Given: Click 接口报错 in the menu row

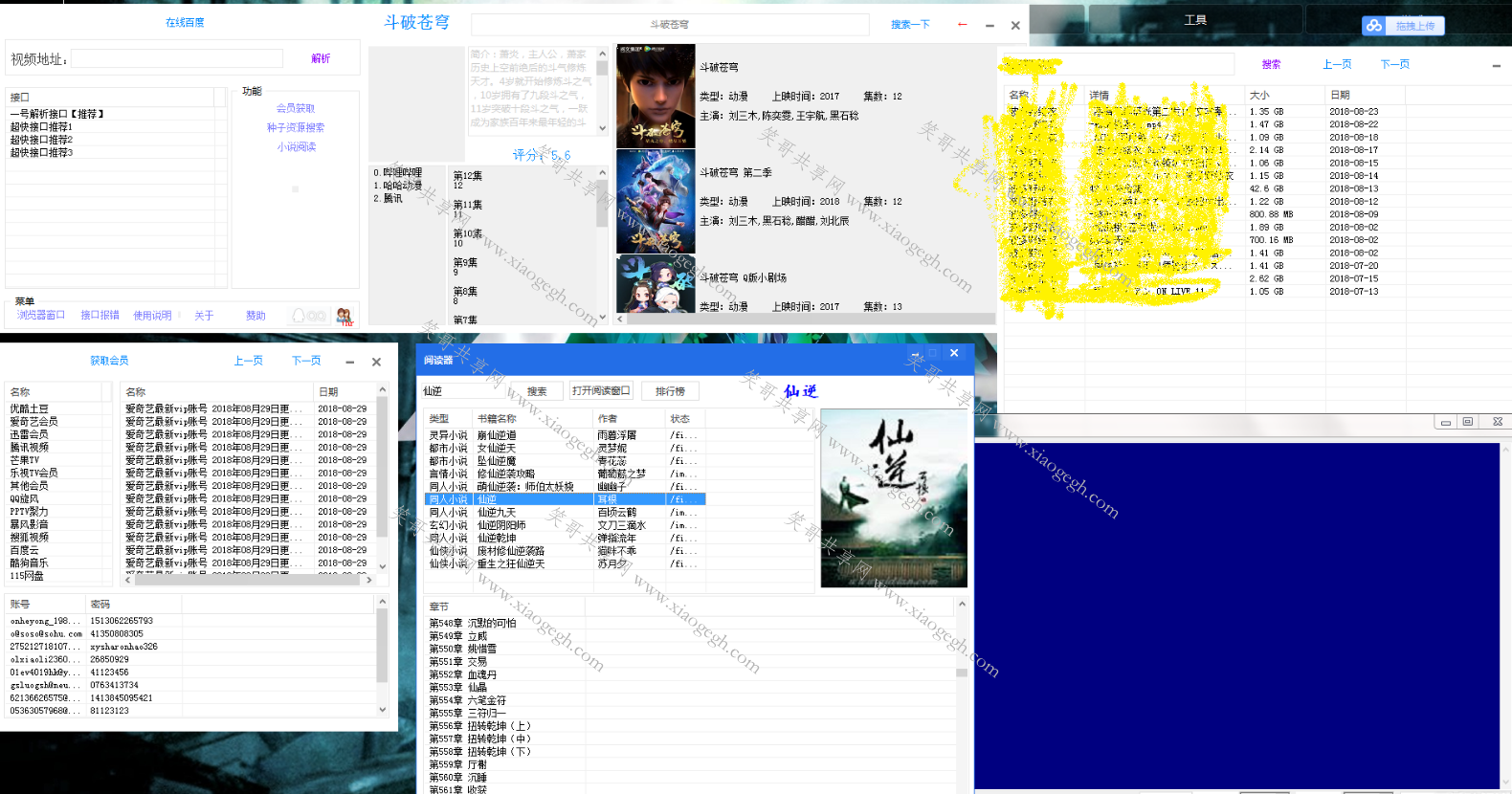Looking at the screenshot, I should click(100, 315).
